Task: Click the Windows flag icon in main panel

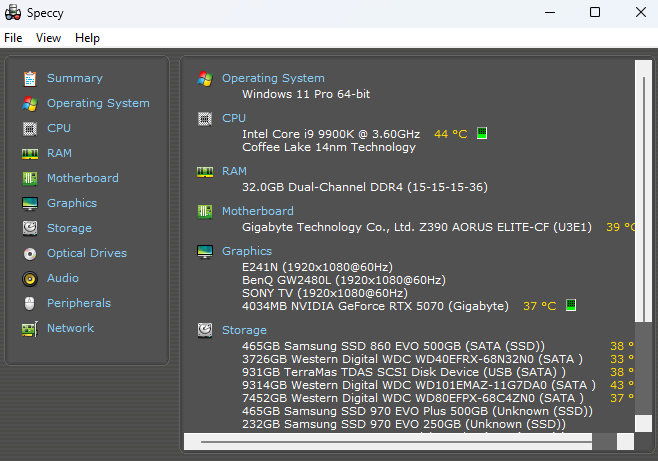Action: [x=205, y=78]
